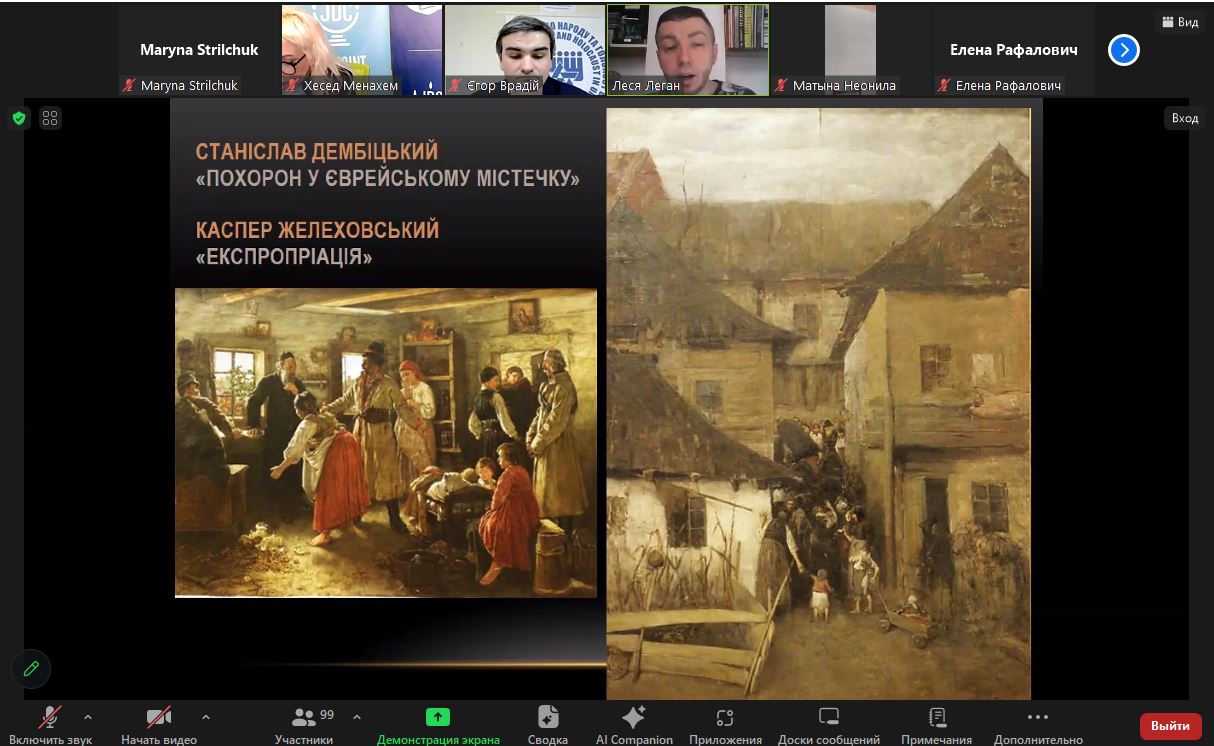Image resolution: width=1214 pixels, height=746 pixels.
Task: Click the interior scene painting on slide
Action: [386, 443]
